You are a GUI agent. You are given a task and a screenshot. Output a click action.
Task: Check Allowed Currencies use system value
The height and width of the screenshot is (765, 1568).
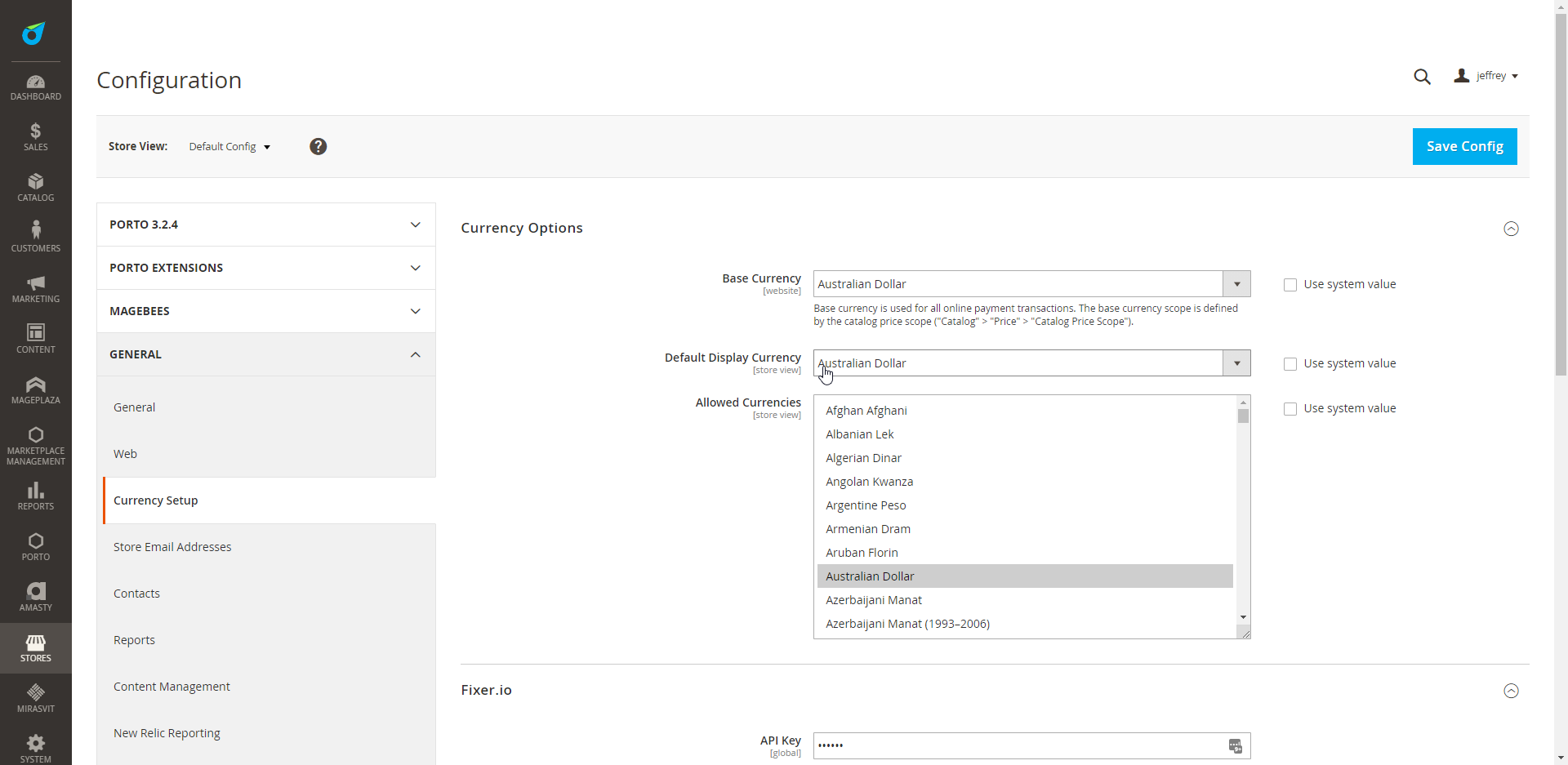pos(1290,409)
